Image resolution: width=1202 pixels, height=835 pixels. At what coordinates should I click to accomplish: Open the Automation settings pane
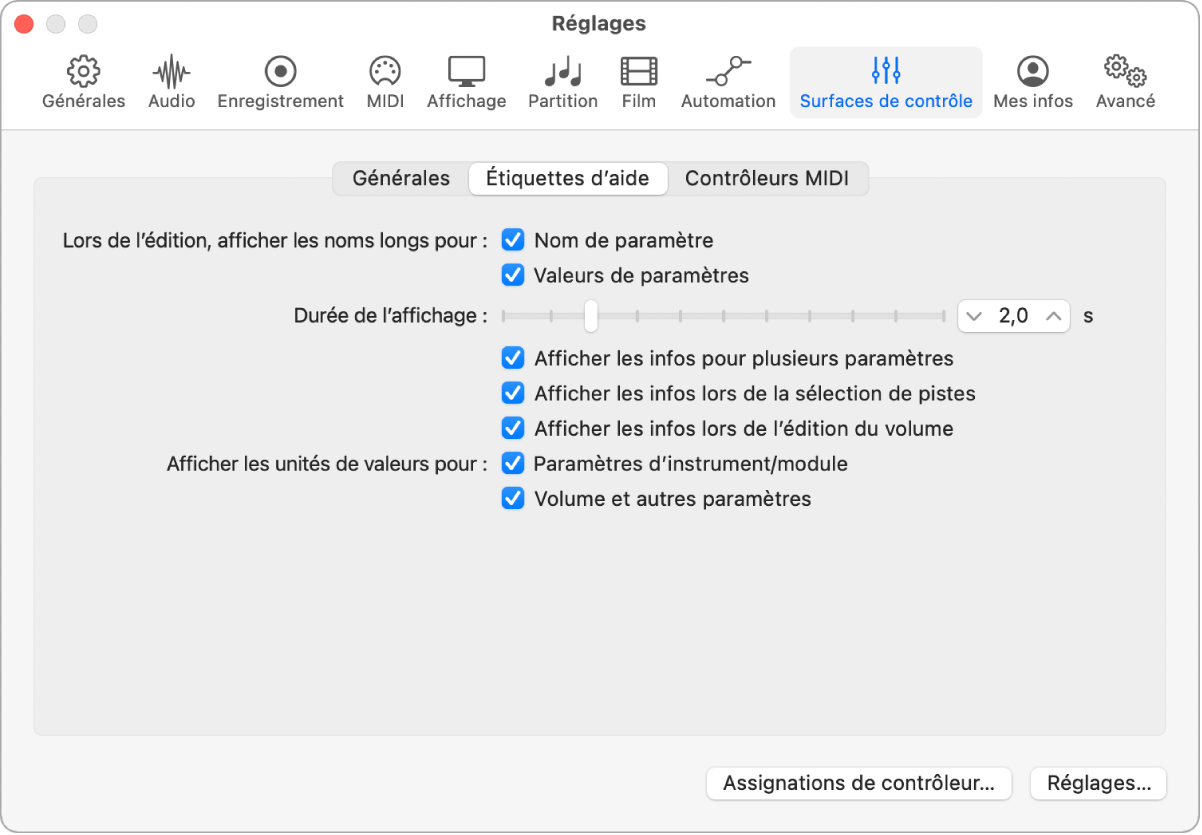click(x=728, y=80)
